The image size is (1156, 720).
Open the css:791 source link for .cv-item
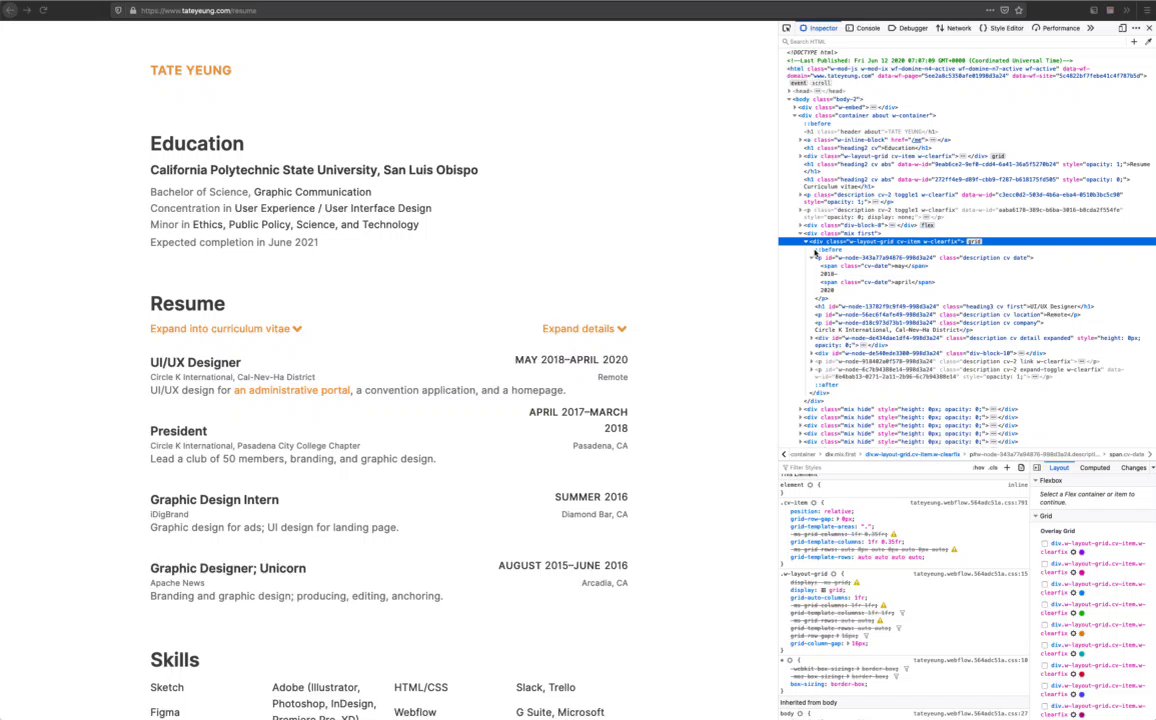pos(968,503)
